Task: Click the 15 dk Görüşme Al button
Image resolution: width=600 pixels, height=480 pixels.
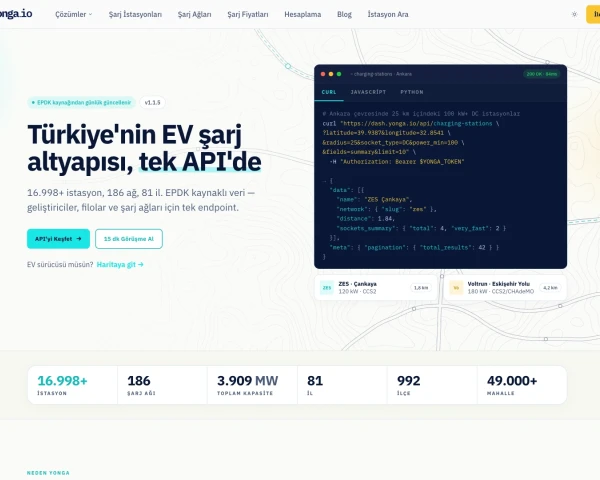Action: (129, 239)
